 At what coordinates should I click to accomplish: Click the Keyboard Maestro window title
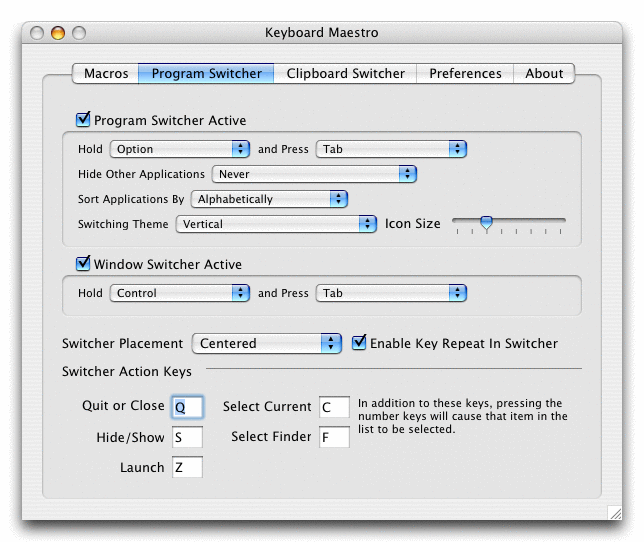[x=322, y=32]
